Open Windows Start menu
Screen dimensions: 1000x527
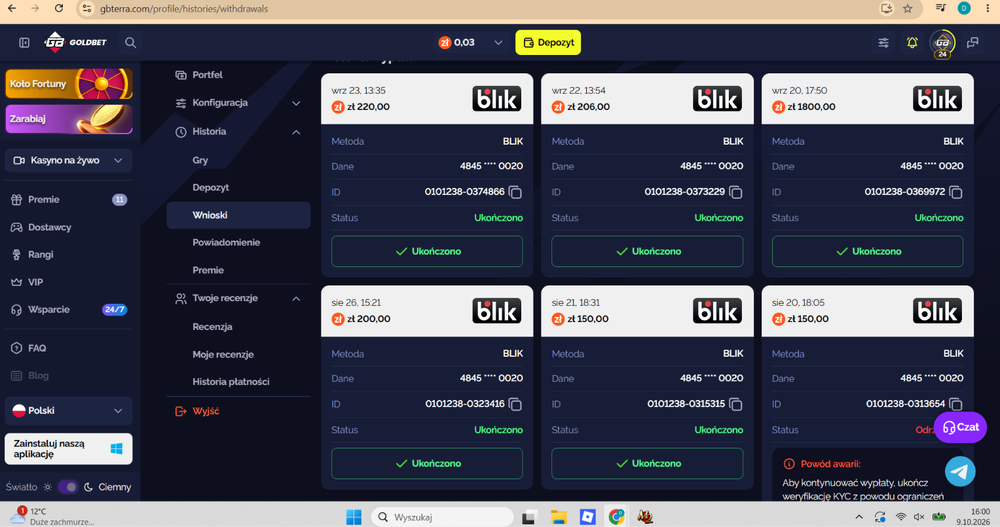[353, 517]
